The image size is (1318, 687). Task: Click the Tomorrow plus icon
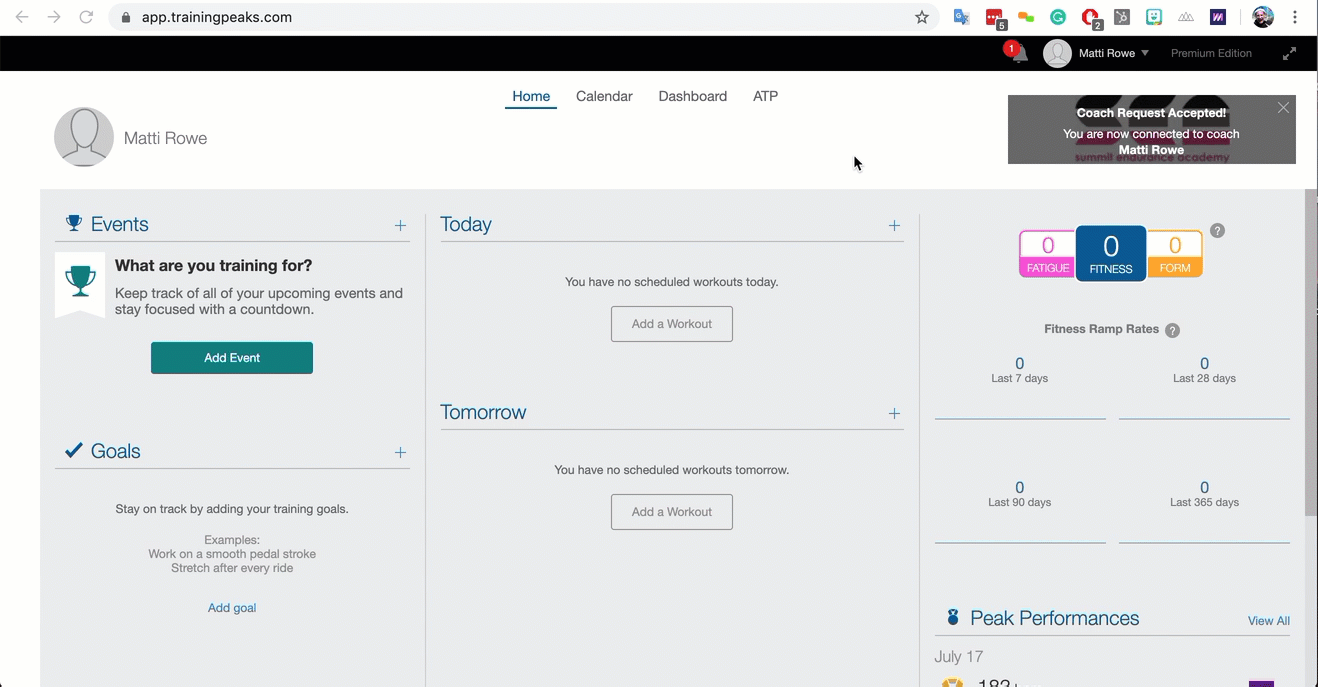(x=894, y=414)
